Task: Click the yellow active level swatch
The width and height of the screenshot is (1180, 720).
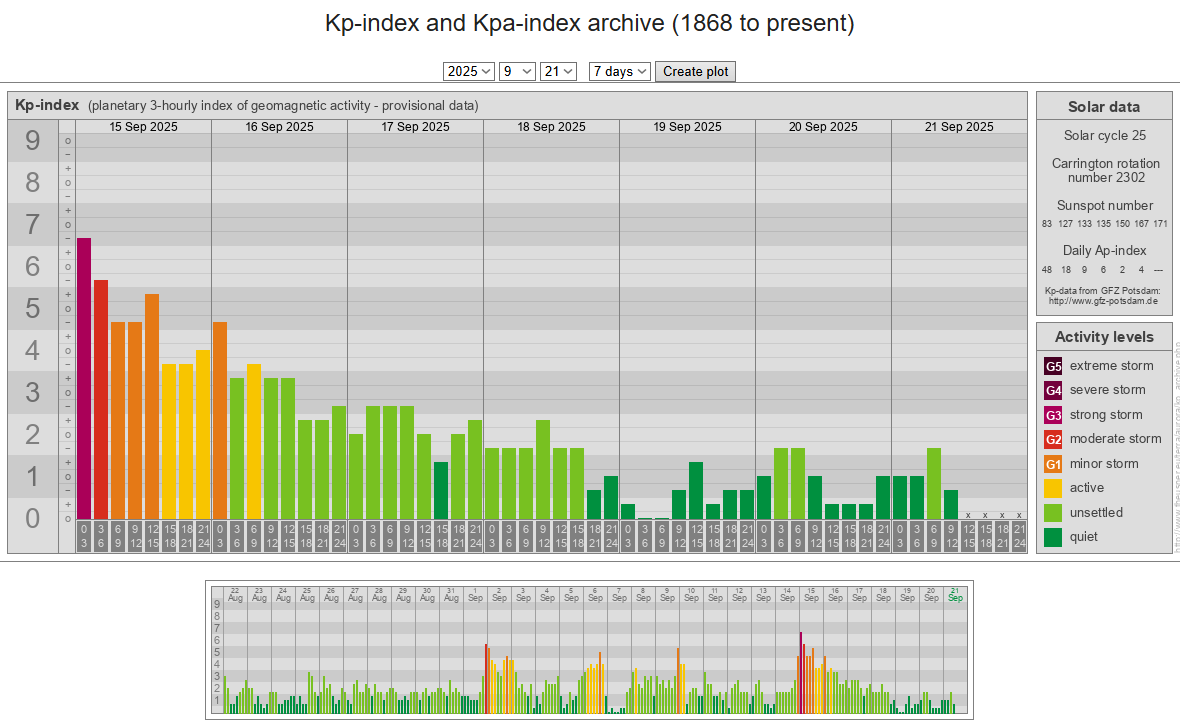Action: point(1053,488)
